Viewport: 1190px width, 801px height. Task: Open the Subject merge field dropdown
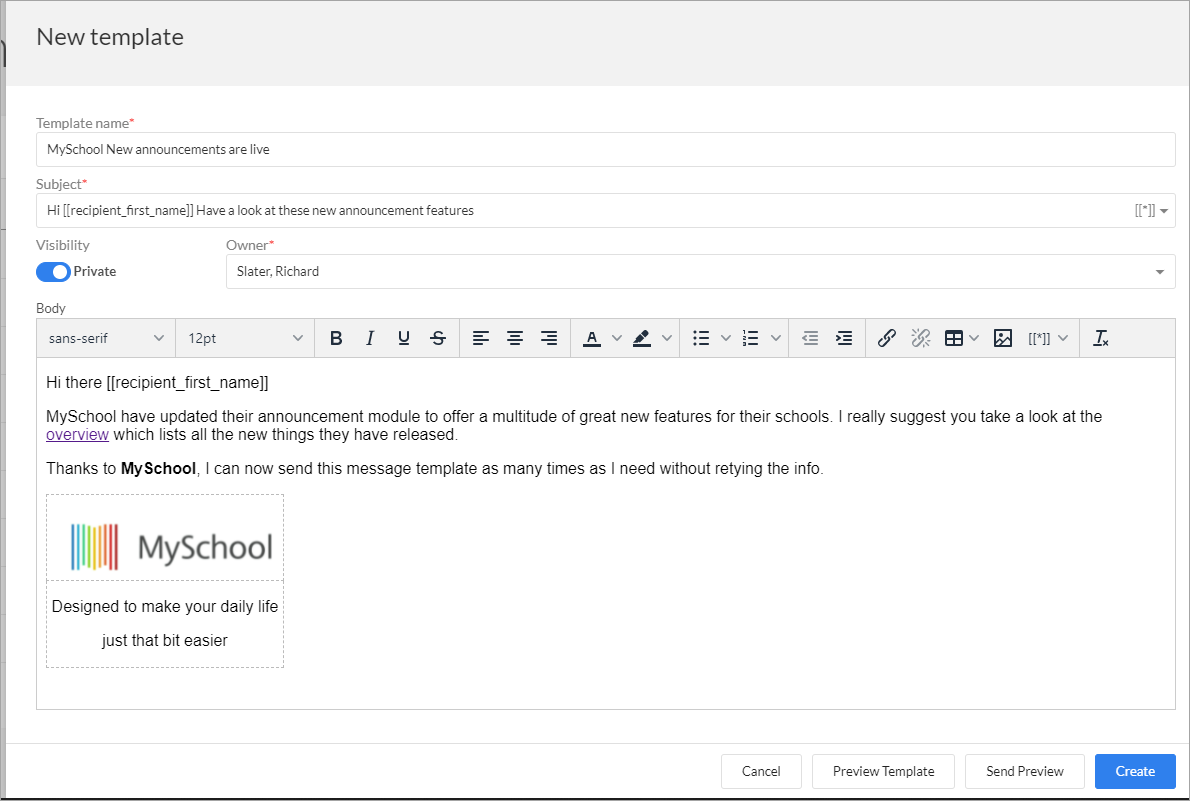point(1151,211)
